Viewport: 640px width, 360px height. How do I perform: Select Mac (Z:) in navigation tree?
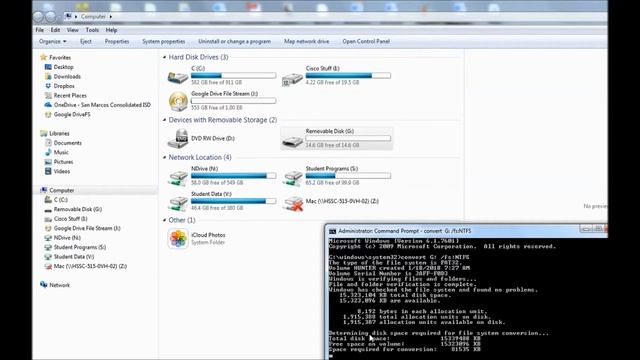[90, 266]
